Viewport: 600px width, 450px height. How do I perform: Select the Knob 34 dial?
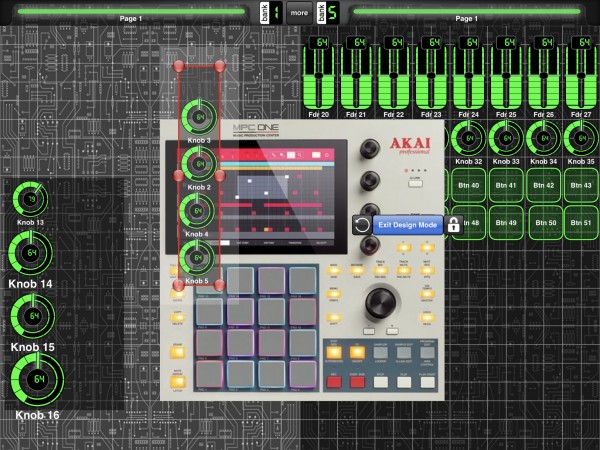pos(543,138)
